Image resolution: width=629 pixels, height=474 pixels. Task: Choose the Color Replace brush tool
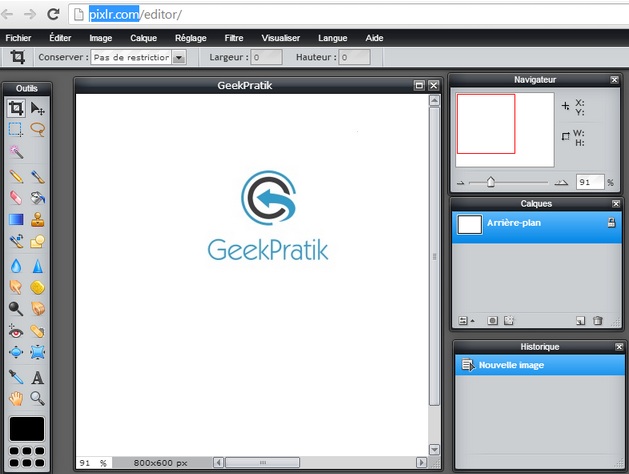16,241
